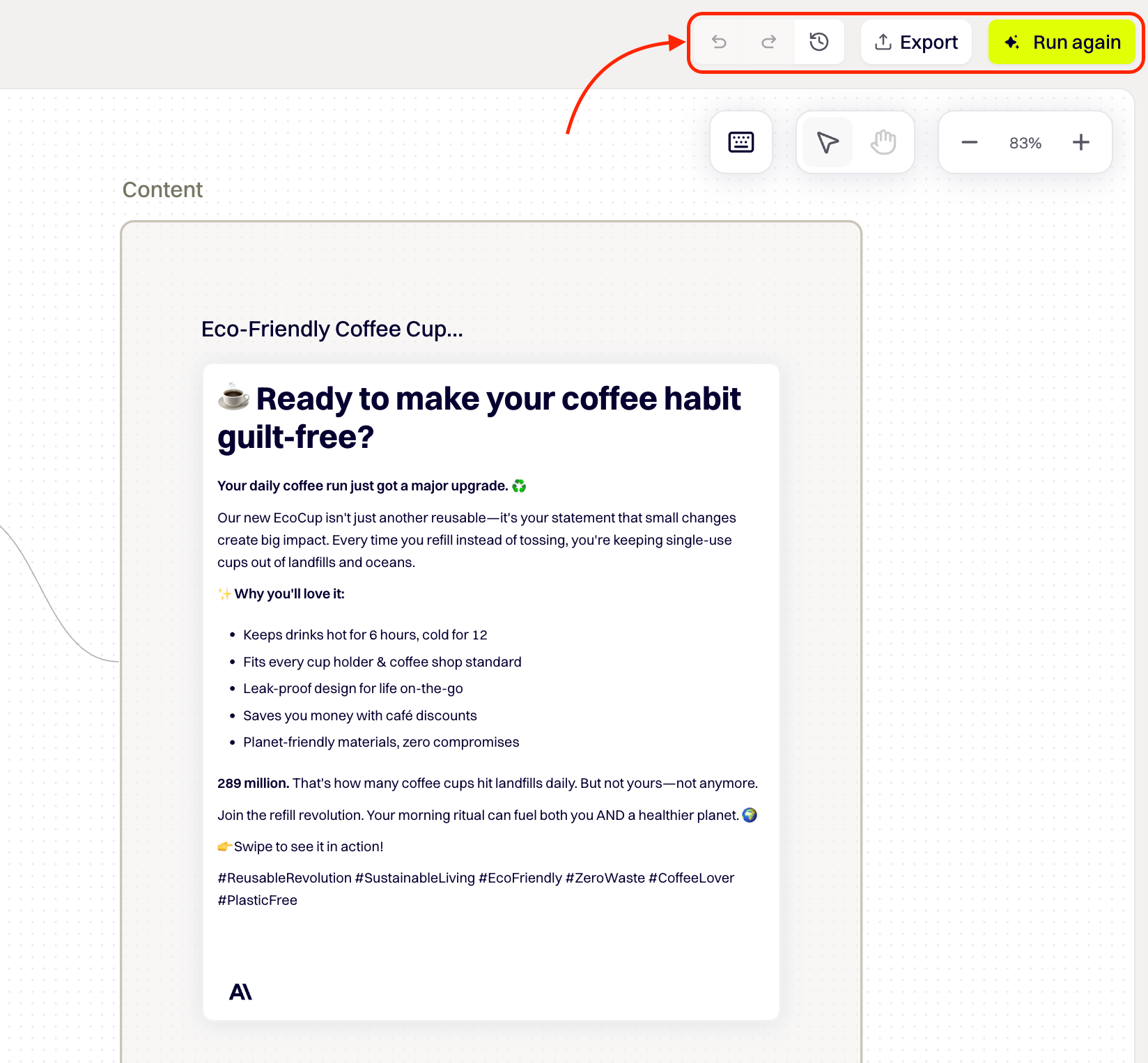Click 'Your daily coffee run' bold line
The image size is (1148, 1063).
click(x=362, y=486)
